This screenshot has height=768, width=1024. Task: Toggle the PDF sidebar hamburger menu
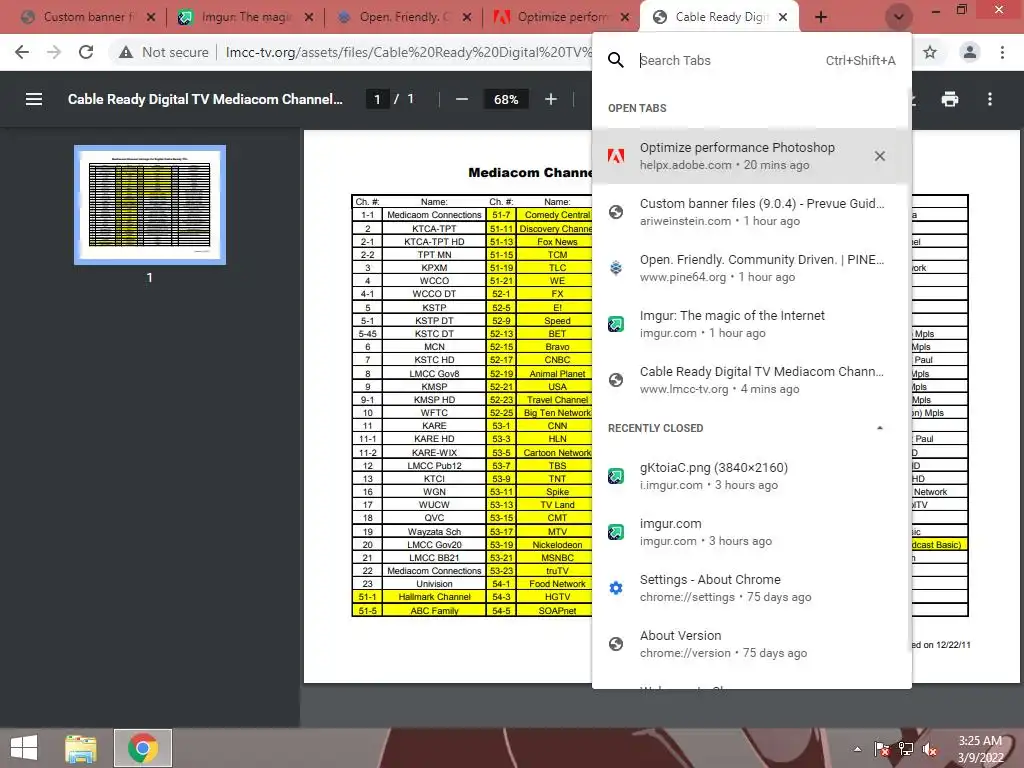coord(34,99)
